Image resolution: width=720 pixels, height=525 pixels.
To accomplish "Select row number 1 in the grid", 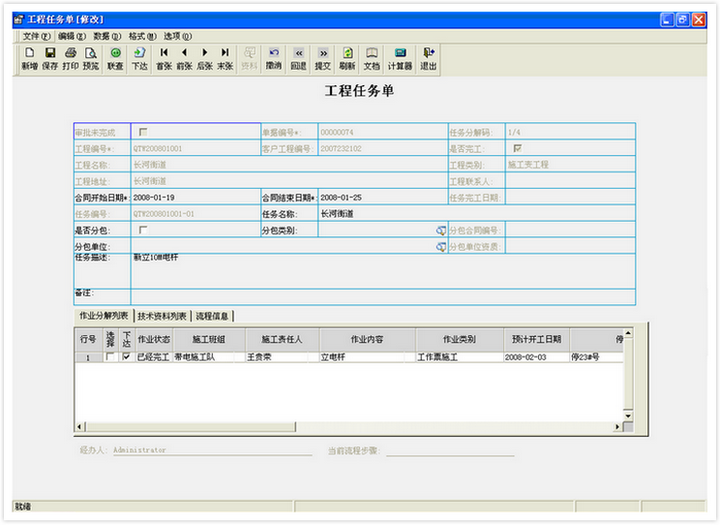I will 89,357.
